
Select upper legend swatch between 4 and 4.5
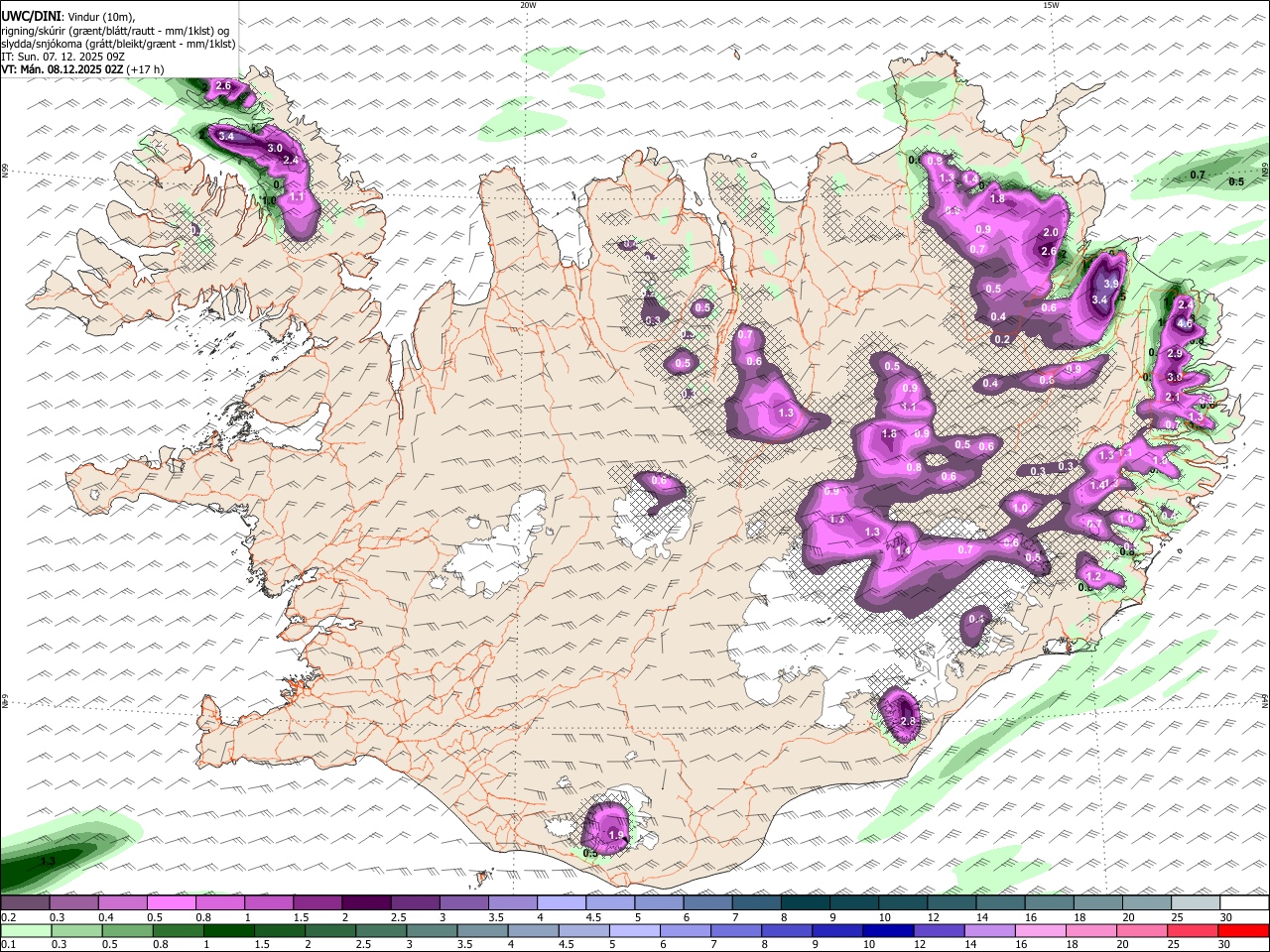tap(562, 902)
